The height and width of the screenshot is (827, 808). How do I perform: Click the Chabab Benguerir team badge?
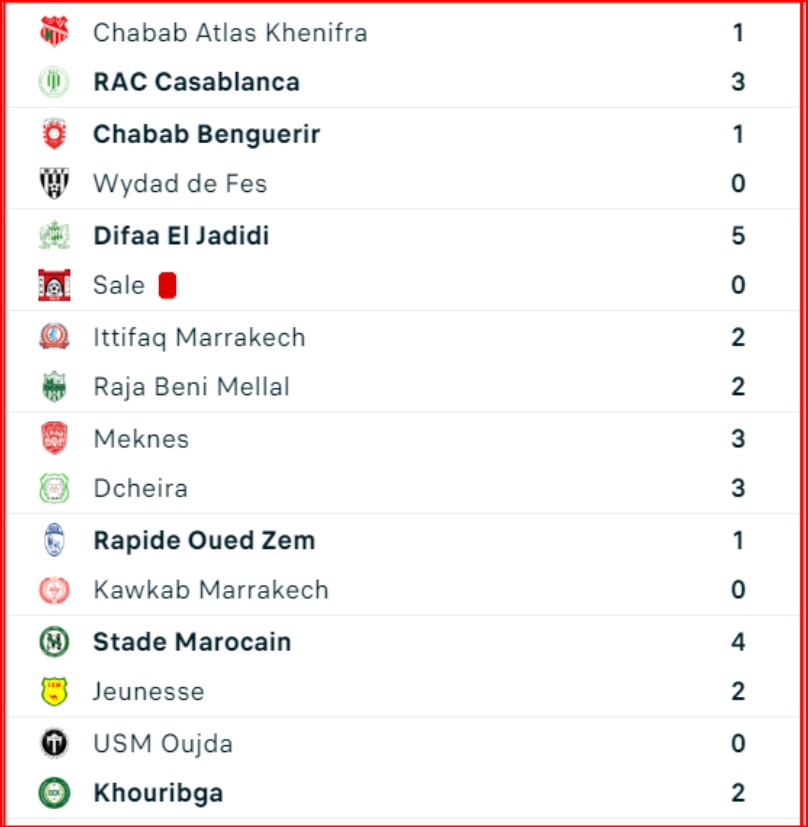(54, 134)
